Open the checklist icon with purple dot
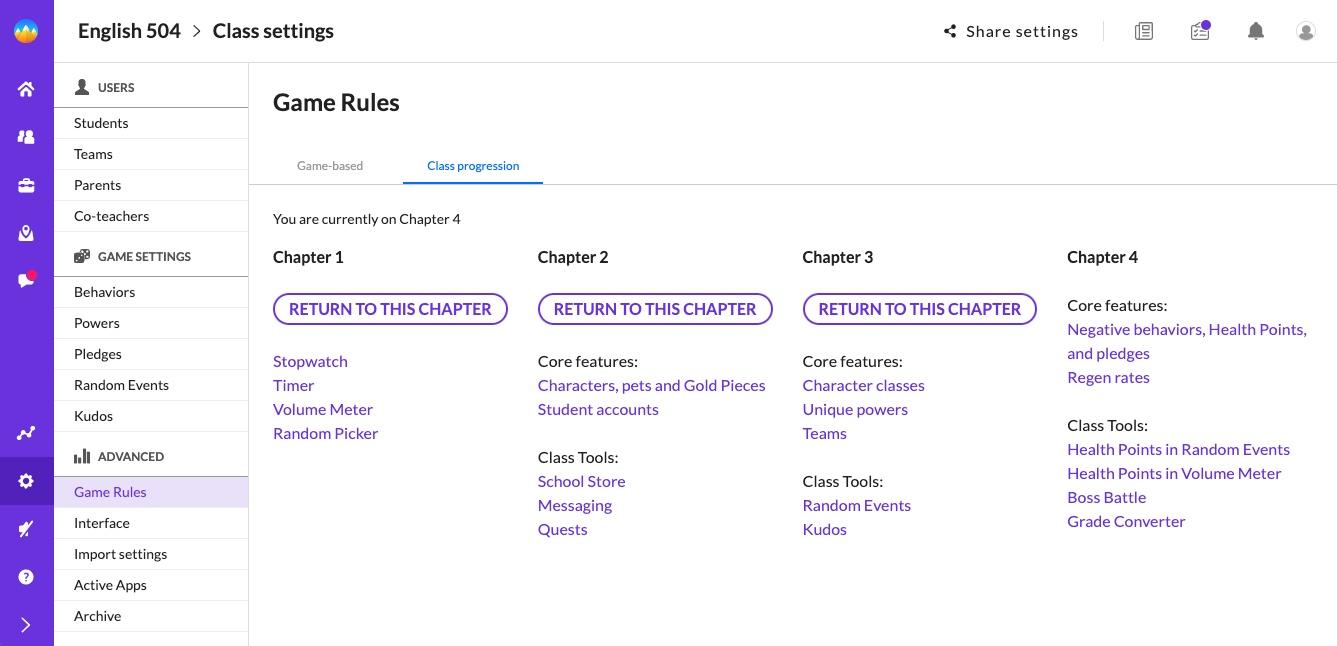This screenshot has height=646, width=1337. point(1200,31)
